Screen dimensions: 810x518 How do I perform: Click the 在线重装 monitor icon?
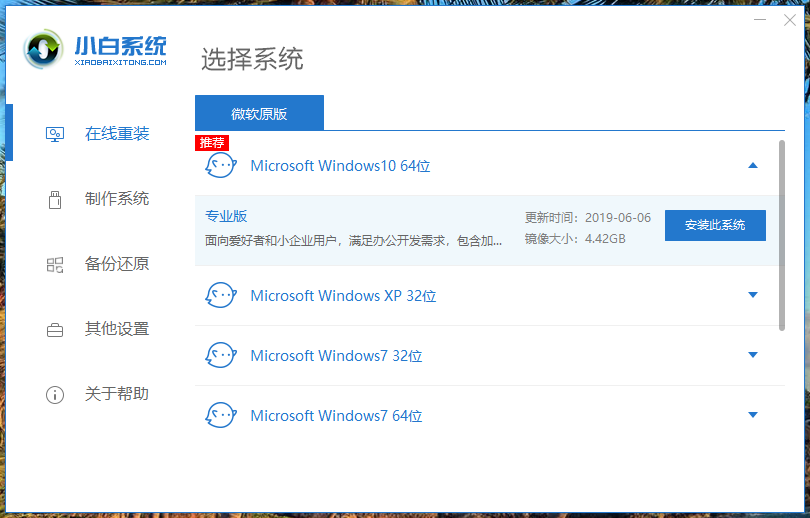point(55,134)
